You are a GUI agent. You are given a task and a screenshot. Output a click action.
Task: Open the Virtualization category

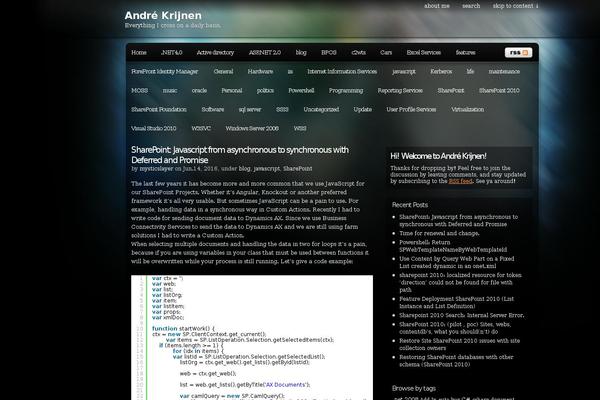(x=467, y=109)
